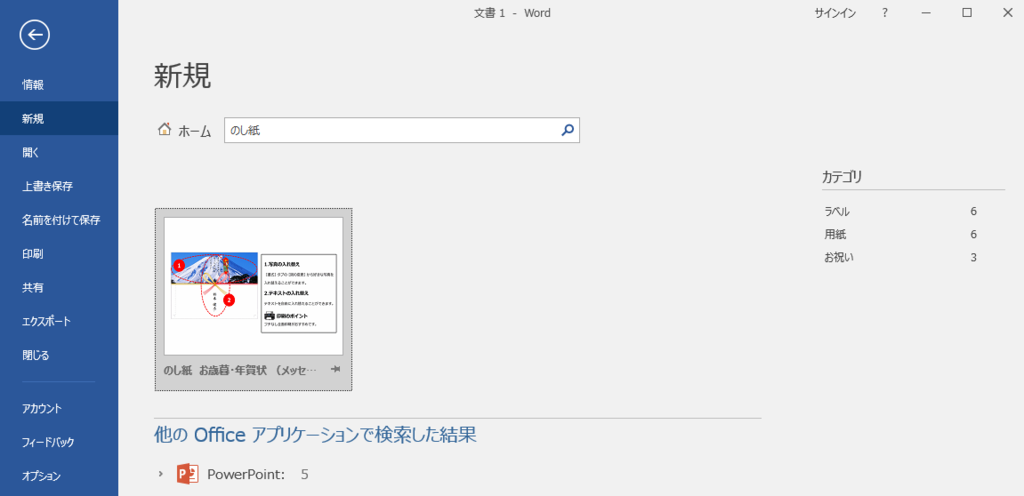Maximize the Word window
1024x496 pixels.
pos(967,12)
